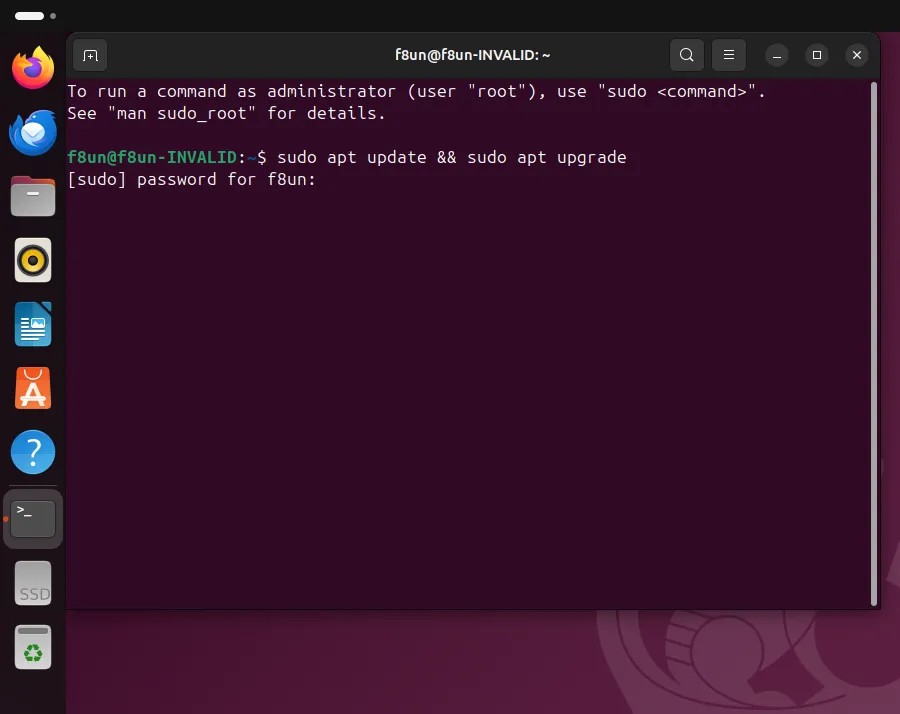Open LibreOffice Writer from the dock
This screenshot has width=900, height=714.
pos(33,324)
